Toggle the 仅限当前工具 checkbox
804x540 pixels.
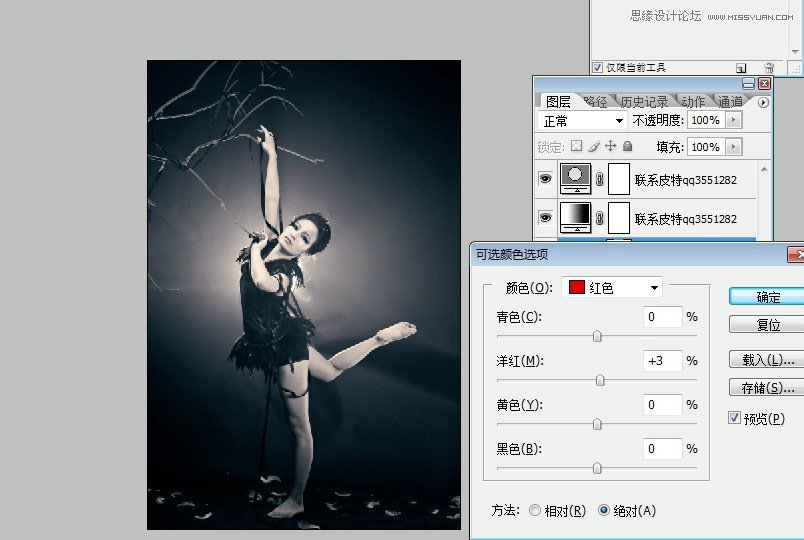[598, 68]
